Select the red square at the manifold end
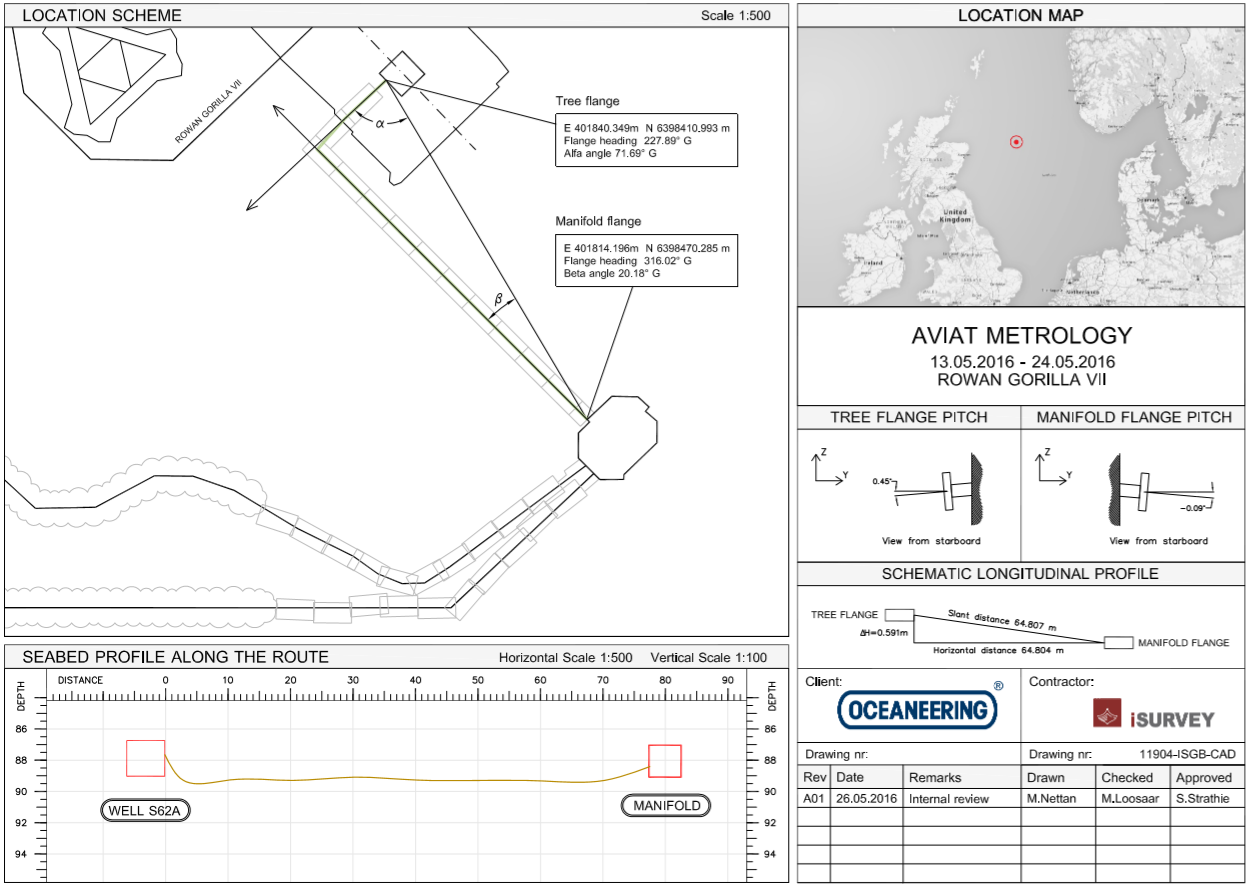 [665, 761]
